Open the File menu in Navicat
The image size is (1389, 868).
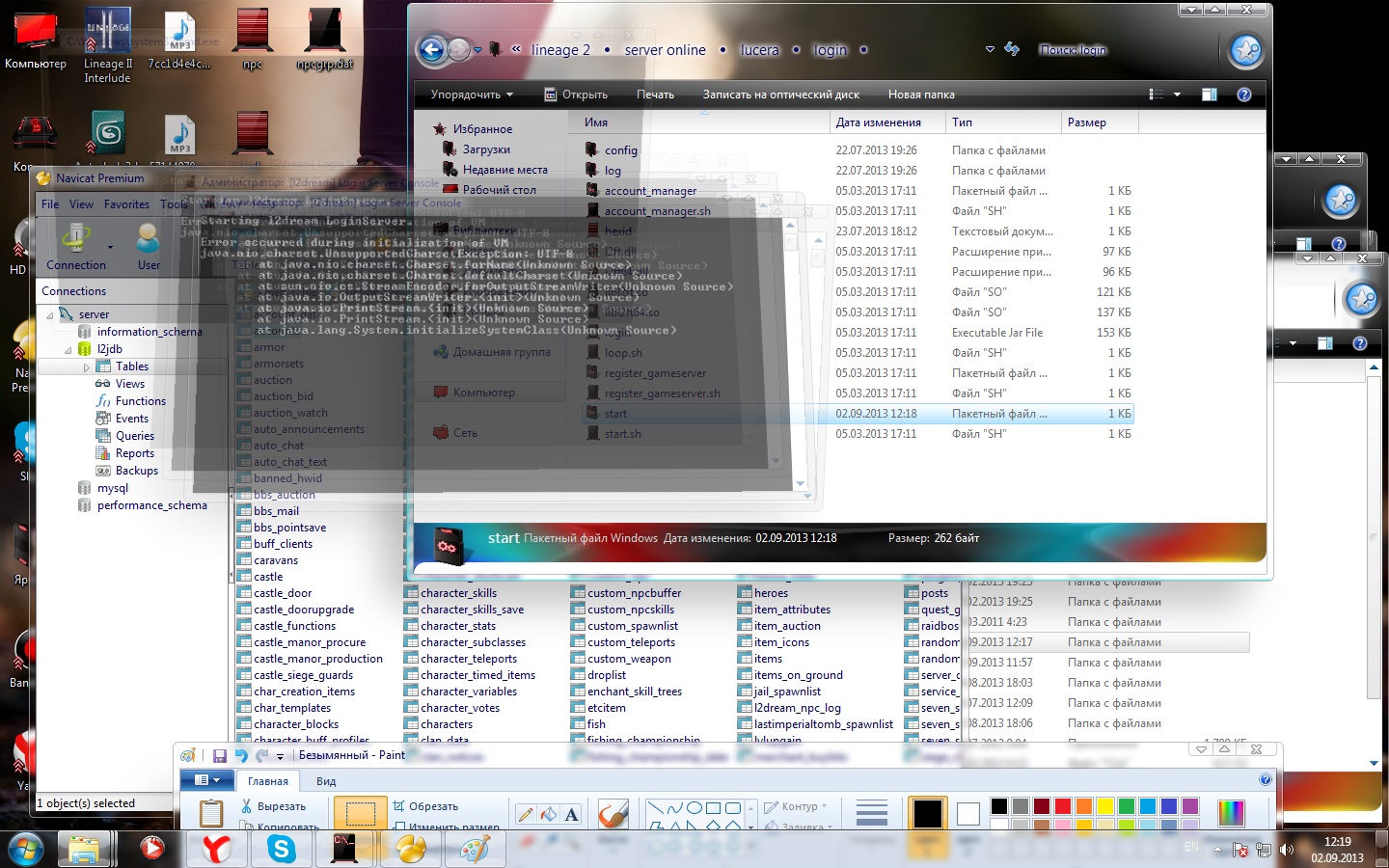50,204
